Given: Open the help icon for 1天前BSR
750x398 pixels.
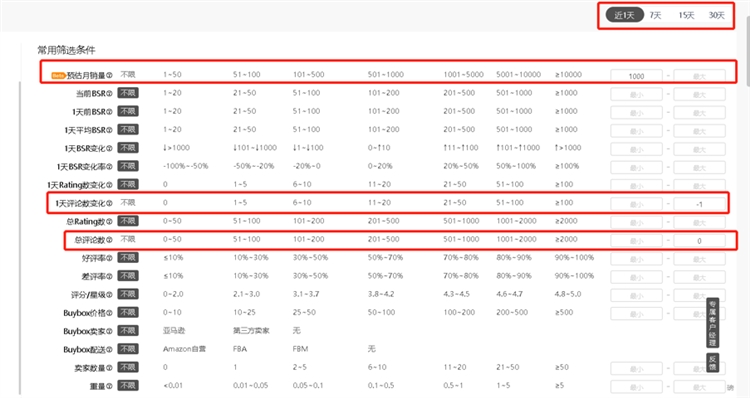Looking at the screenshot, I should (x=109, y=112).
